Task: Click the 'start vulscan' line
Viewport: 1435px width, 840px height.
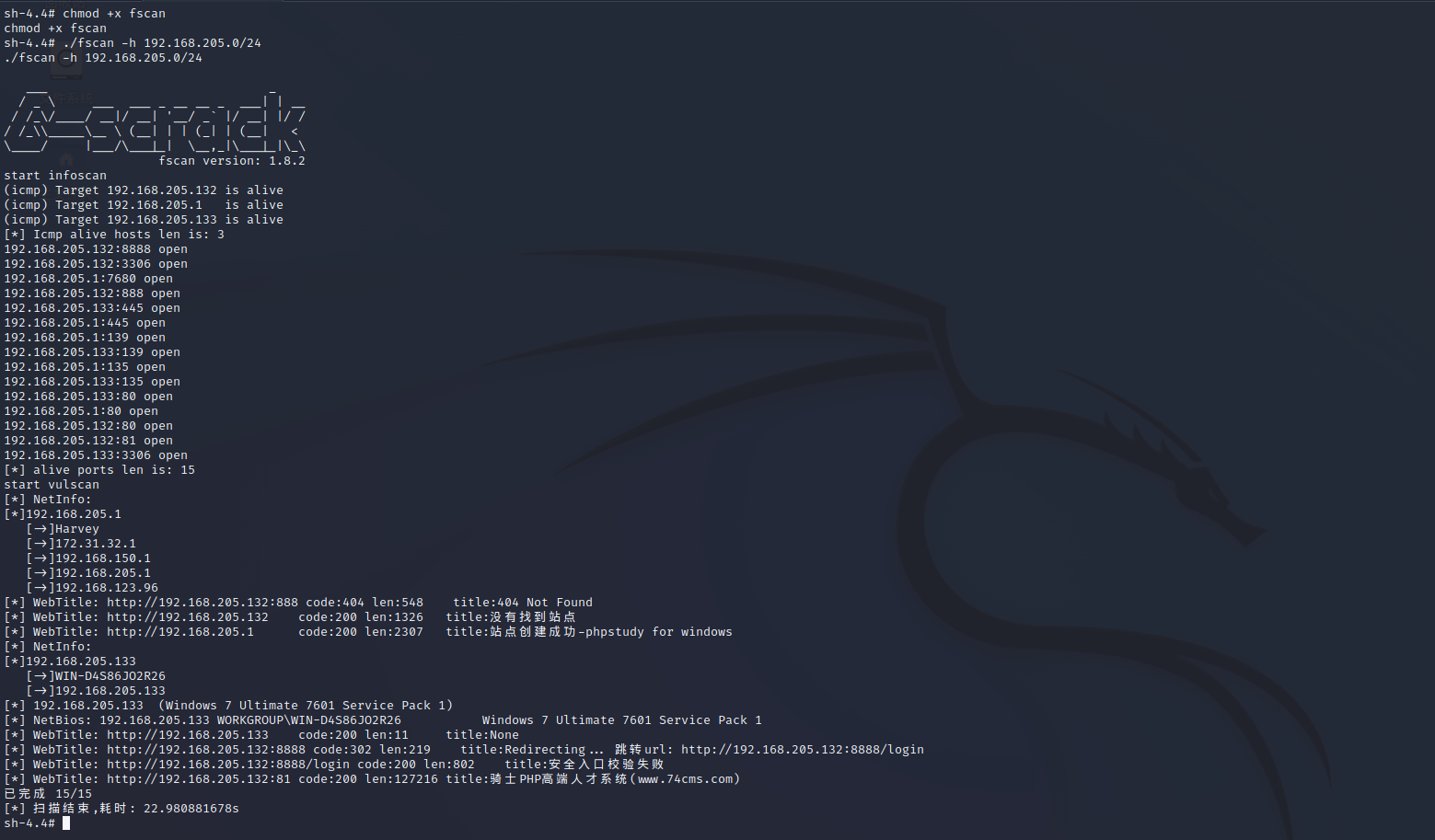Action: (x=52, y=485)
